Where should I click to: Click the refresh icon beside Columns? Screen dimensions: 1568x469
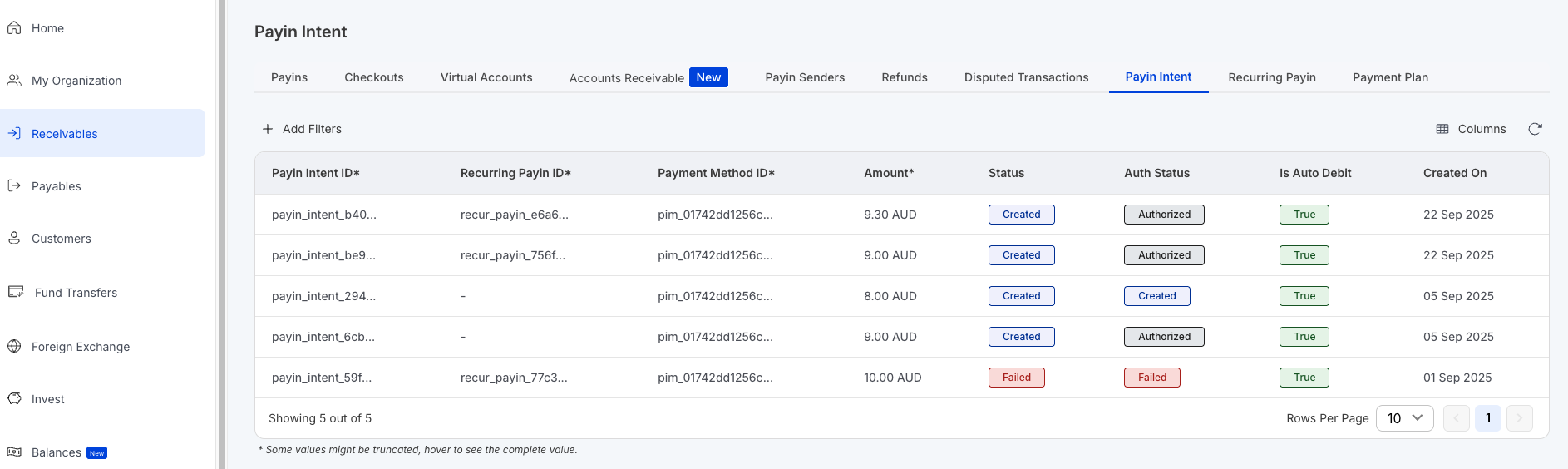point(1535,129)
